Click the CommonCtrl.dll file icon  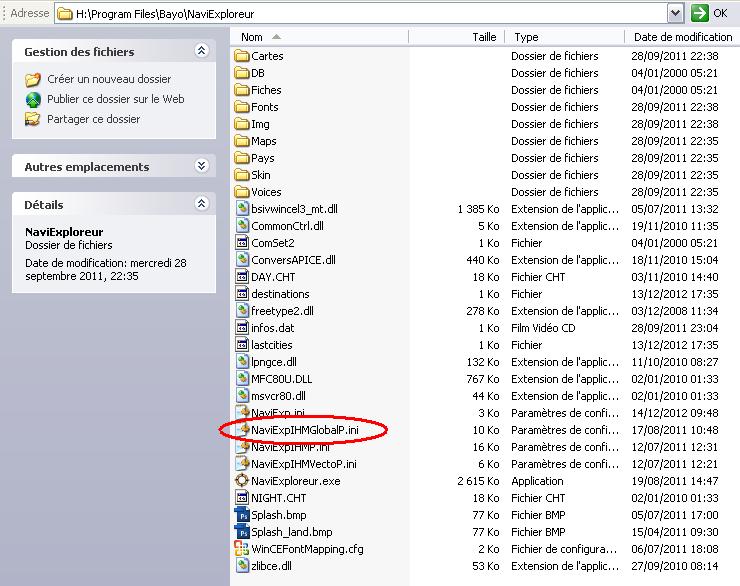coord(242,226)
